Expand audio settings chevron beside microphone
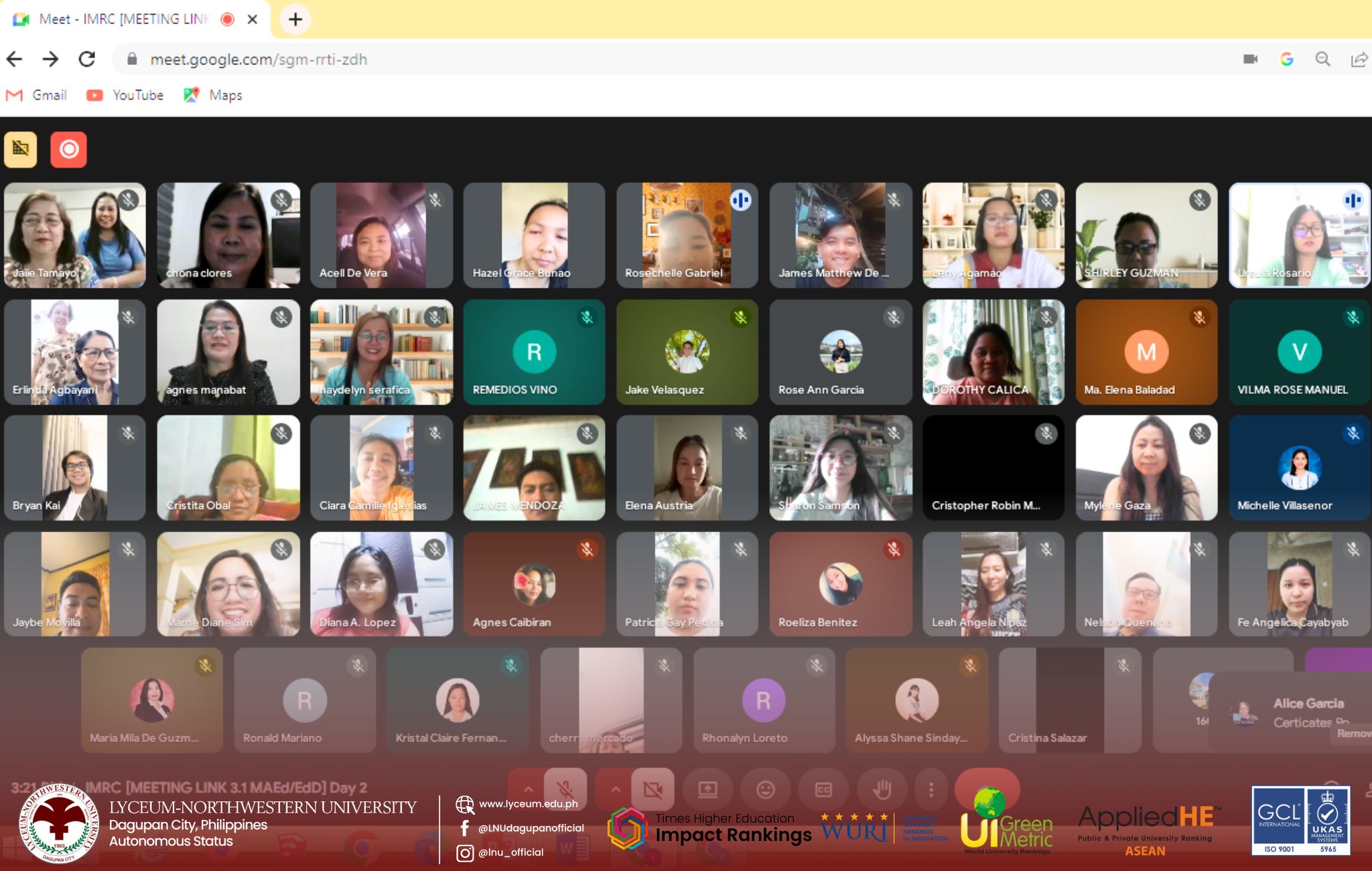This screenshot has width=1372, height=871. [x=527, y=789]
